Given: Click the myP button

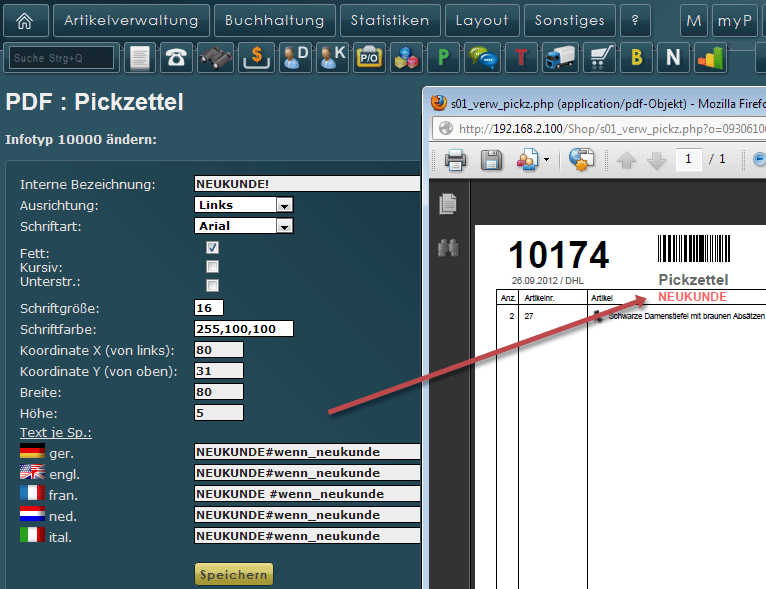Looking at the screenshot, I should point(735,21).
